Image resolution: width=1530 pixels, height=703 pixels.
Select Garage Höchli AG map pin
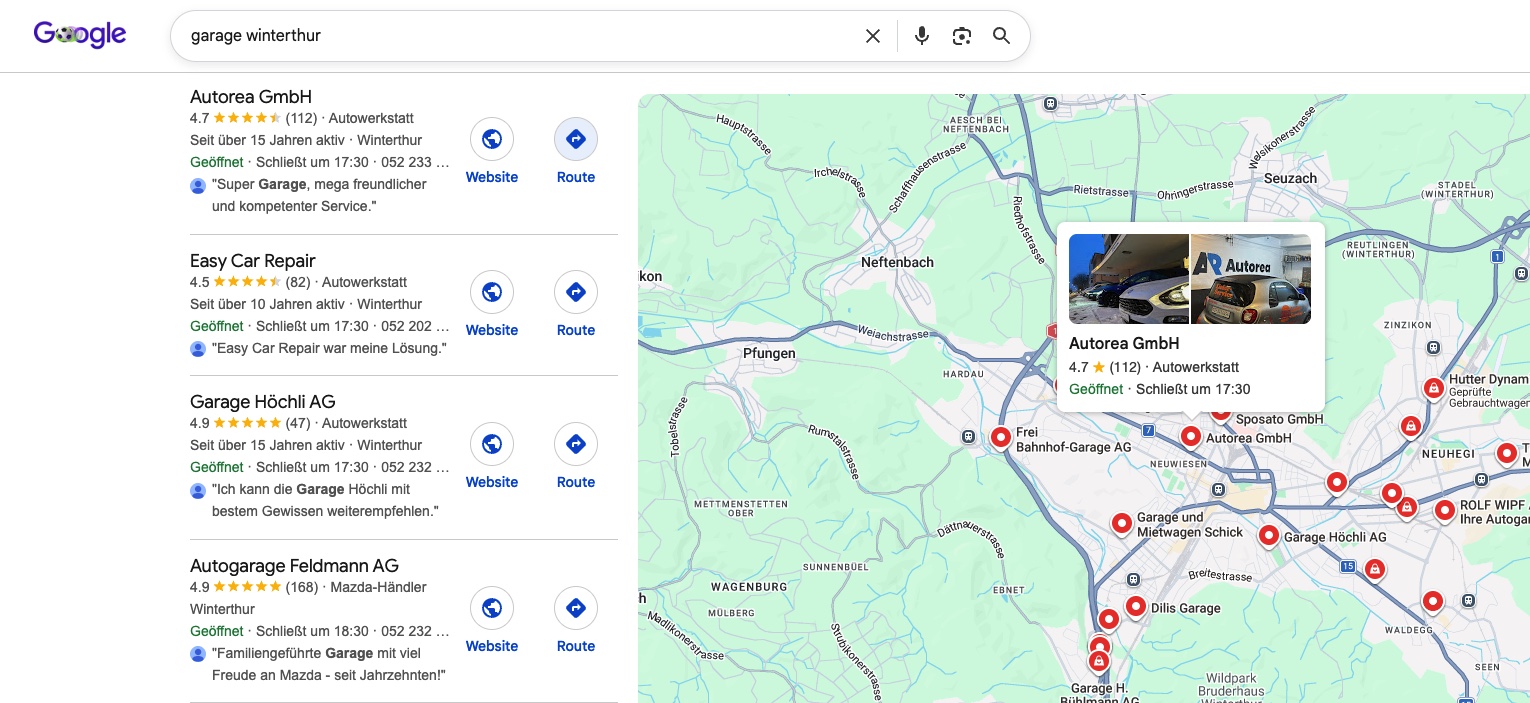point(1268,535)
